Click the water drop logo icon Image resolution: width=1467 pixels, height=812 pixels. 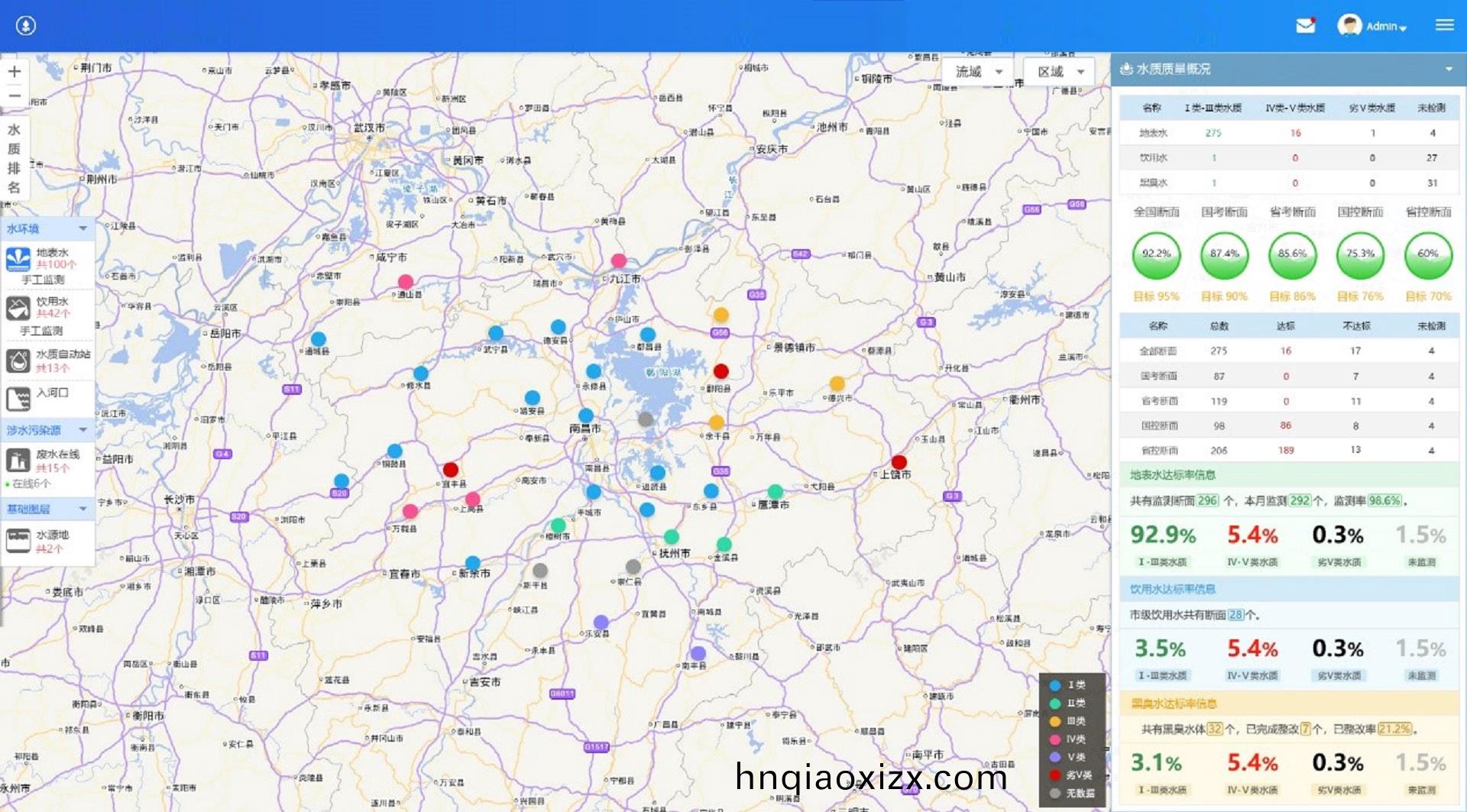tap(26, 26)
